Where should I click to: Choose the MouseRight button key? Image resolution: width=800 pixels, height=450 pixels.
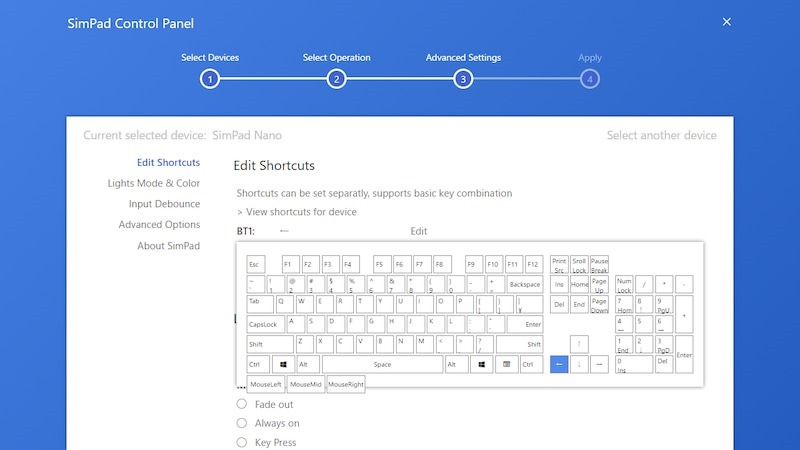(346, 384)
